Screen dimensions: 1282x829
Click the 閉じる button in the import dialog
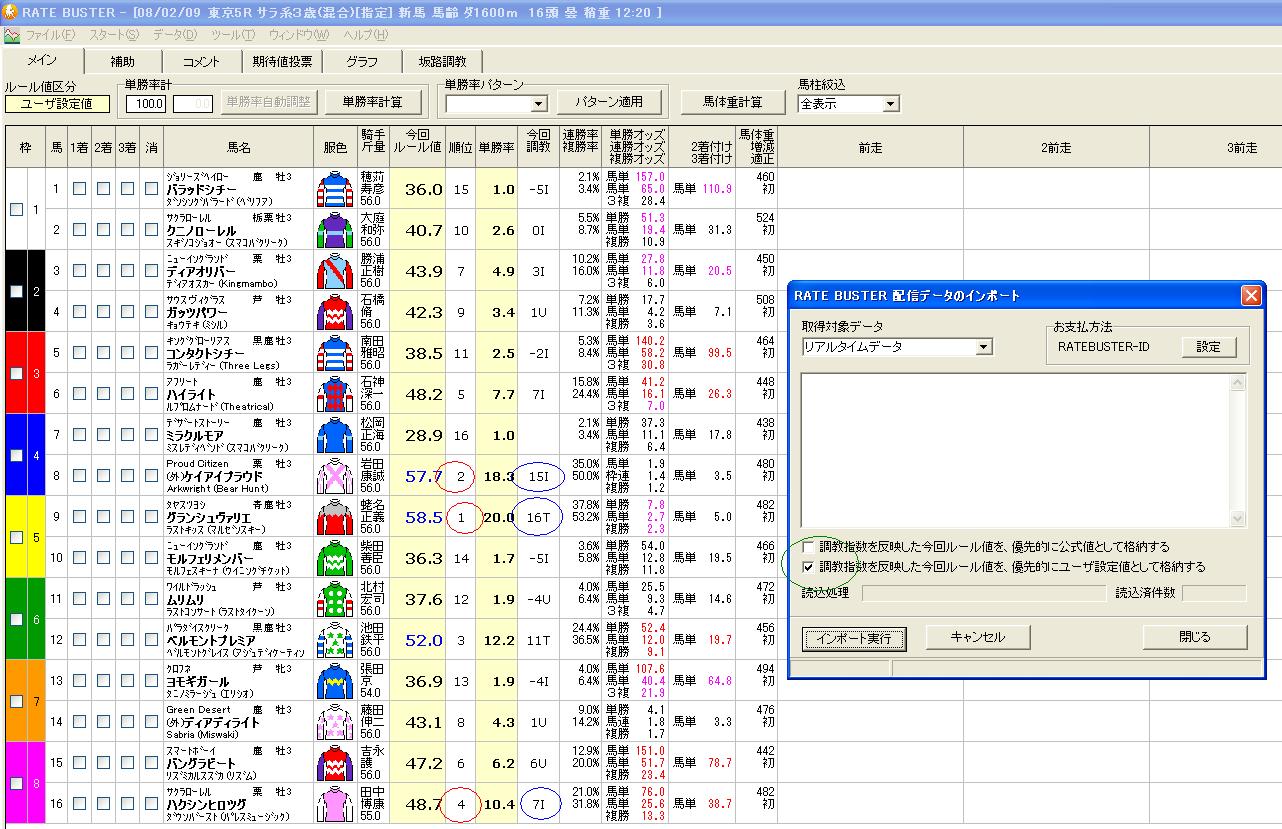coord(1195,637)
